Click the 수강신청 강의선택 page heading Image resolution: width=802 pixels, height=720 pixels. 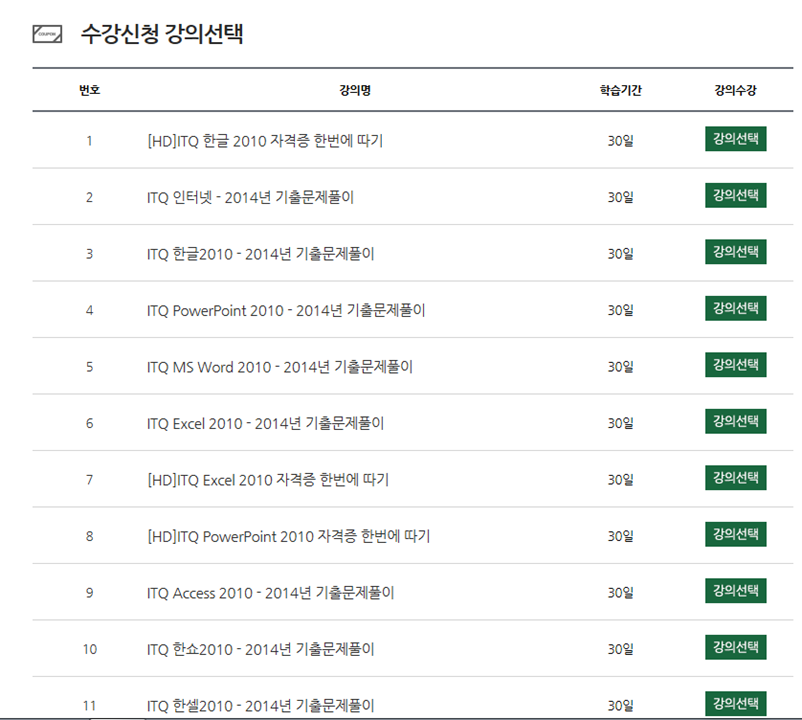(x=162, y=34)
